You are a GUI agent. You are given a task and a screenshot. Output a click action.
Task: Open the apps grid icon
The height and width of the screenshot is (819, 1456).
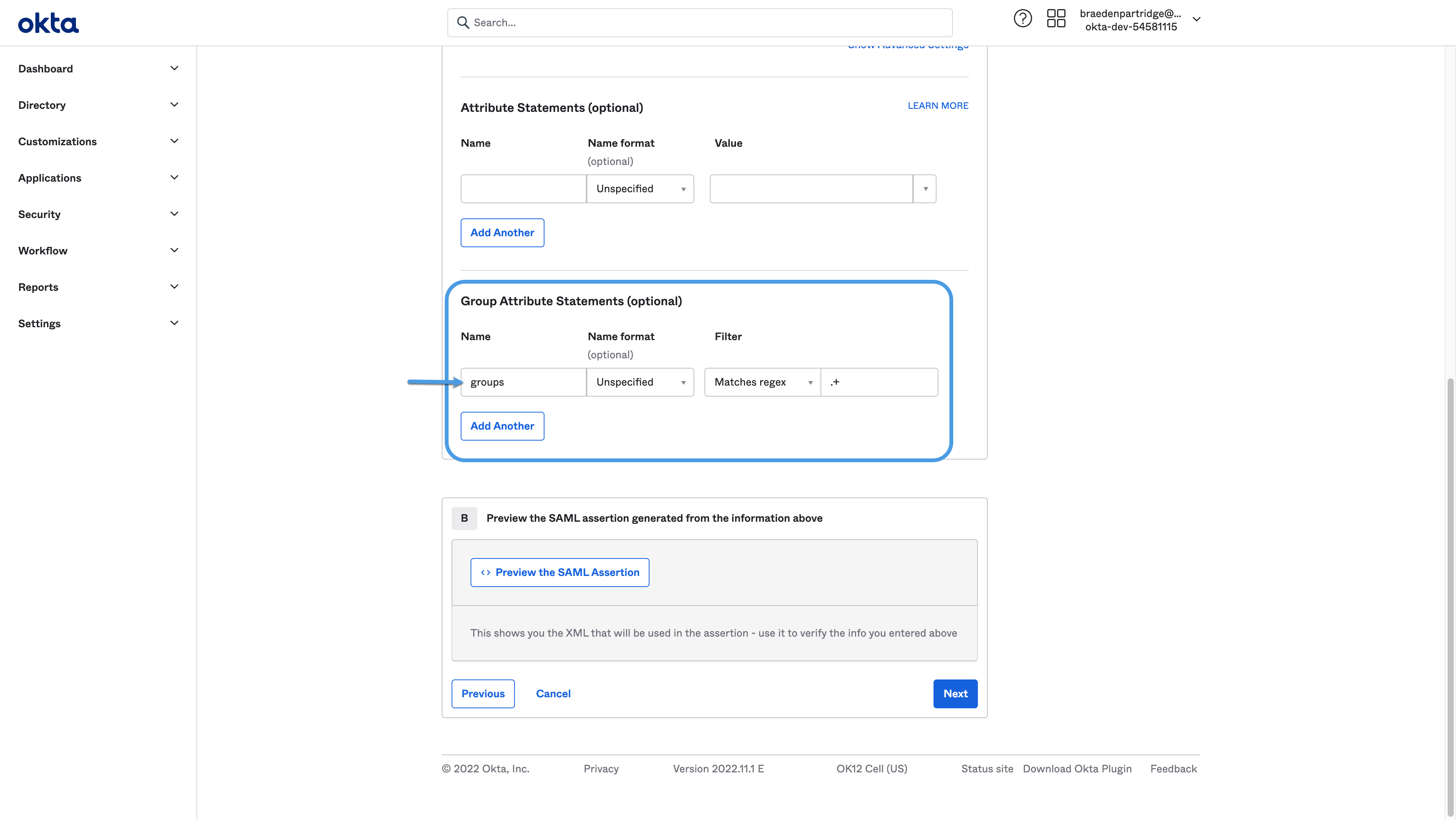point(1056,19)
